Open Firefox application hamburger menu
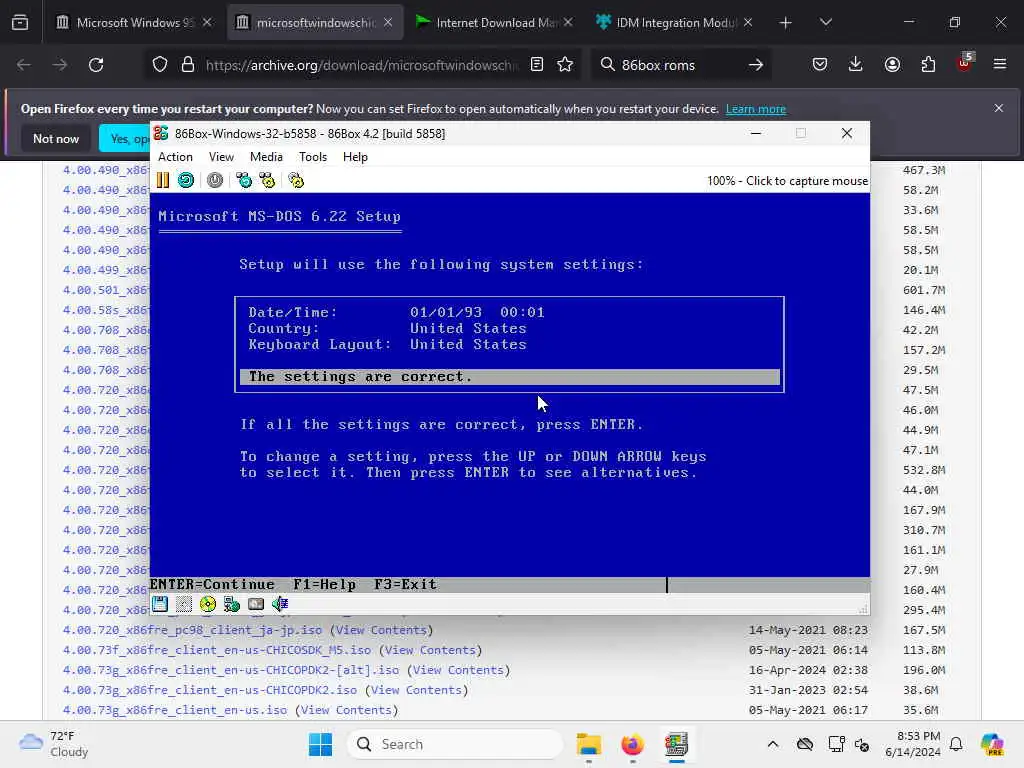Image resolution: width=1024 pixels, height=768 pixels. [x=1000, y=65]
